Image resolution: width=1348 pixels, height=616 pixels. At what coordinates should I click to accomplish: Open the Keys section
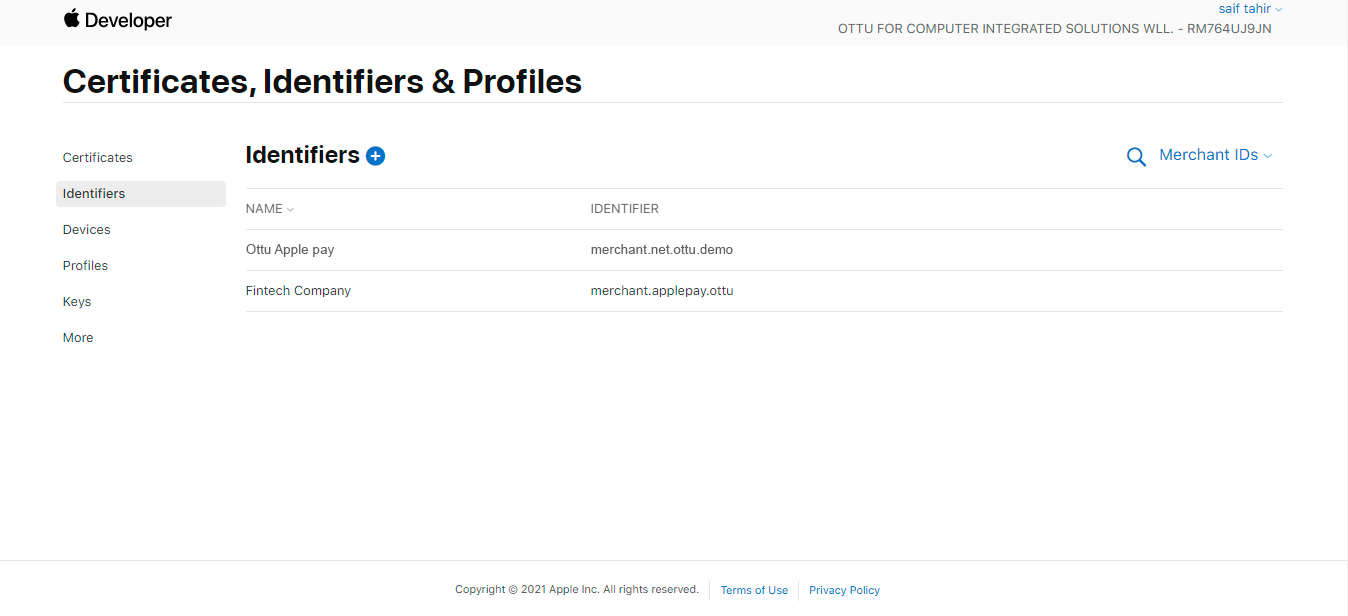tap(76, 301)
